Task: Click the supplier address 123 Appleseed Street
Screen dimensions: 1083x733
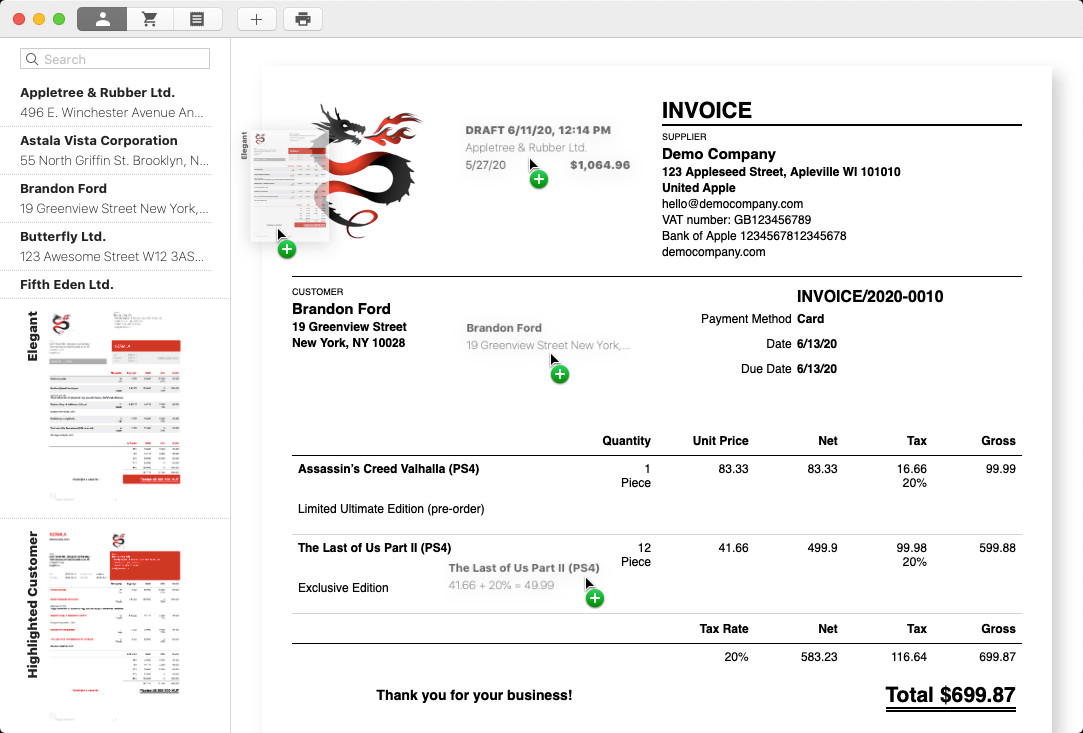Action: [x=780, y=172]
